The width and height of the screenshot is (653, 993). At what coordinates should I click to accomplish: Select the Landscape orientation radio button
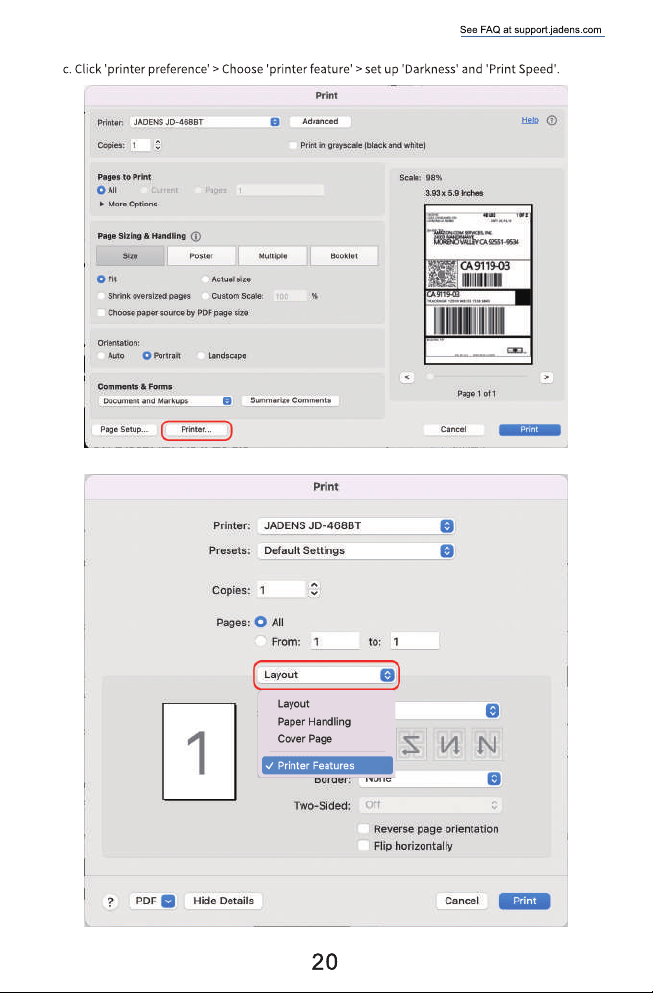tap(201, 356)
